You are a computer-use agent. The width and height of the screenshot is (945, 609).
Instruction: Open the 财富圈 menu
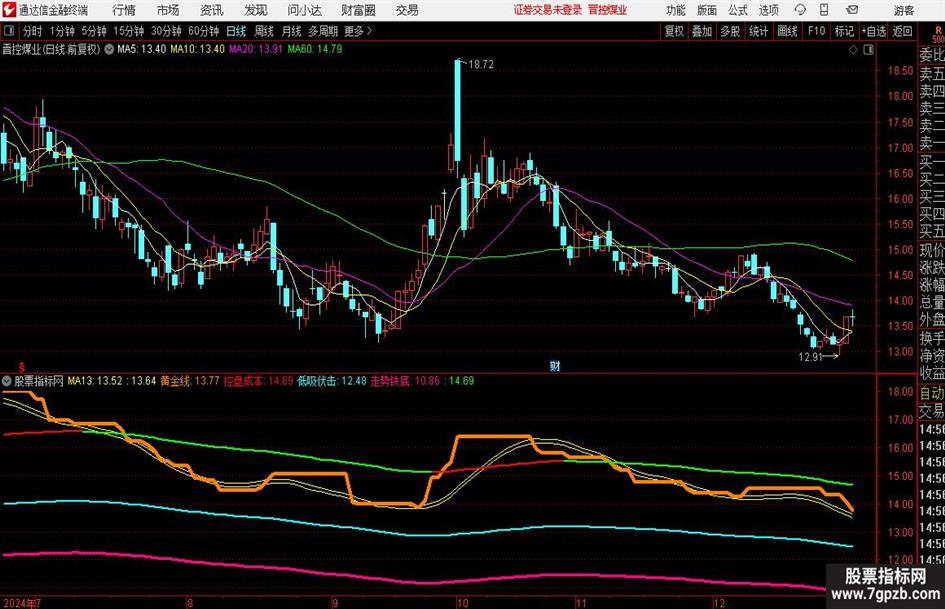tap(358, 10)
